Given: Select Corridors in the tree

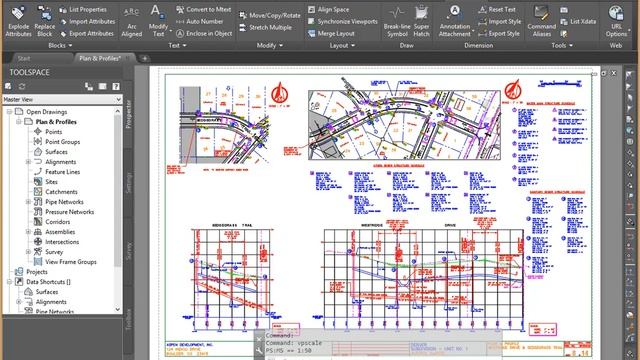Looking at the screenshot, I should 58,222.
